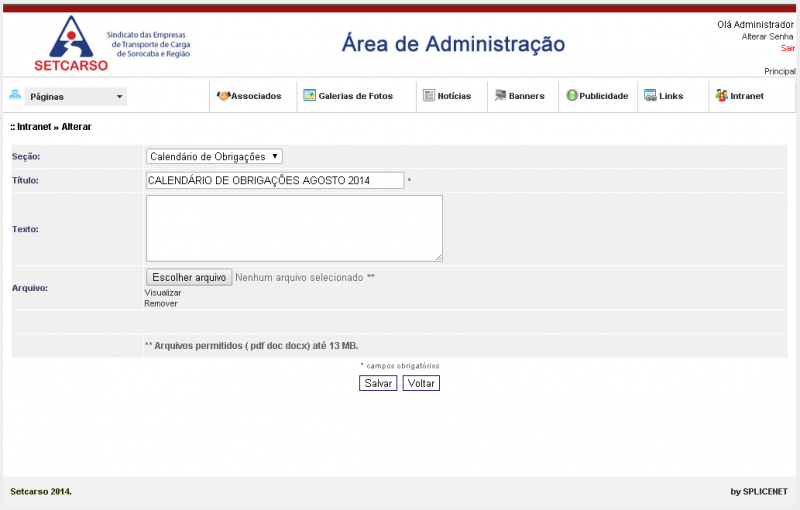The height and width of the screenshot is (510, 800).
Task: Open the Páginas dropdown menu
Action: [x=76, y=97]
